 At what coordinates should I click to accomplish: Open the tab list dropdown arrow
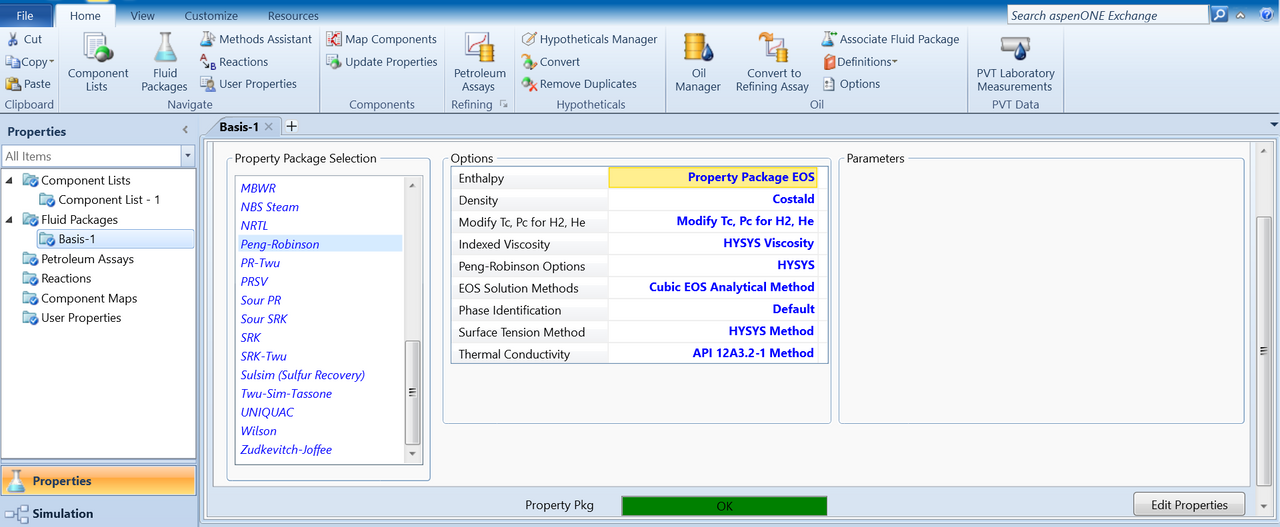[x=1273, y=124]
